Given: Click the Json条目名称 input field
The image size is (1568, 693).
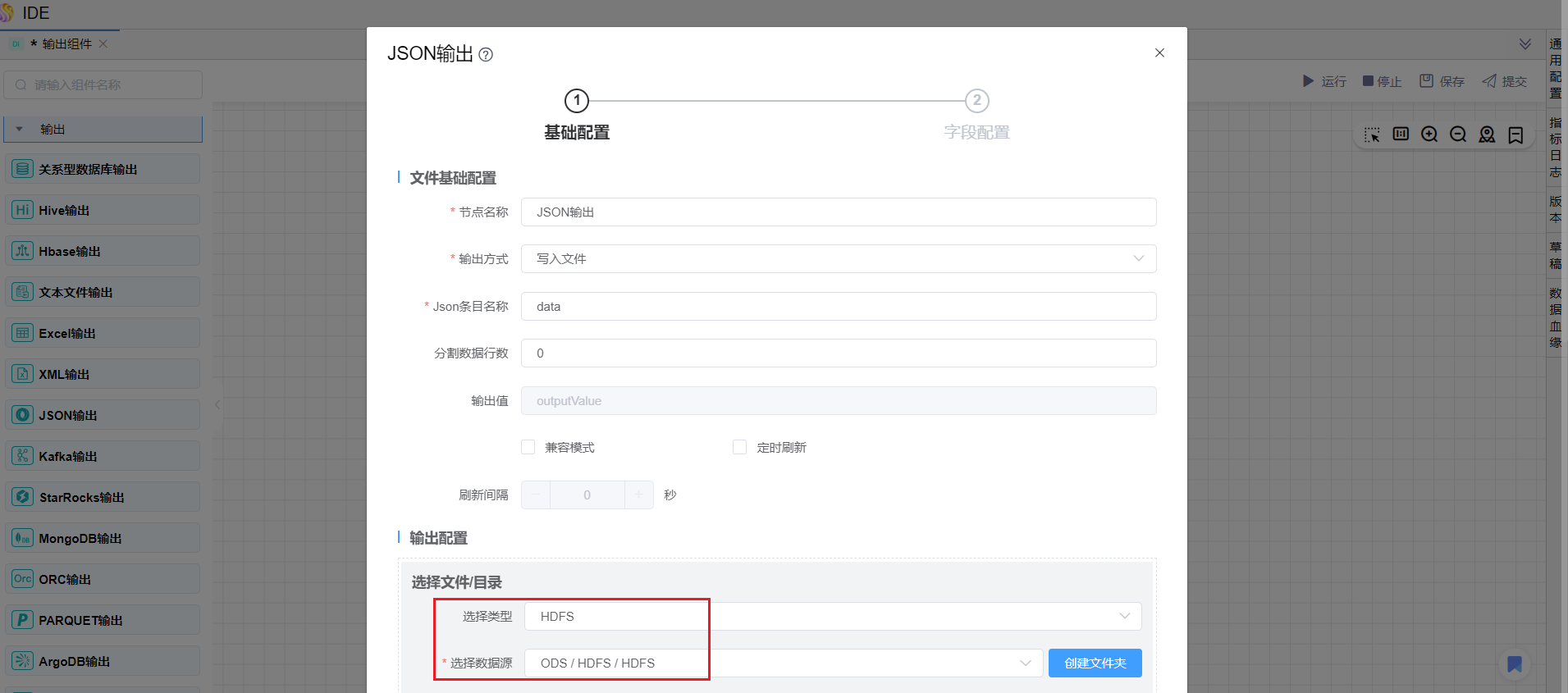Looking at the screenshot, I should pos(838,307).
